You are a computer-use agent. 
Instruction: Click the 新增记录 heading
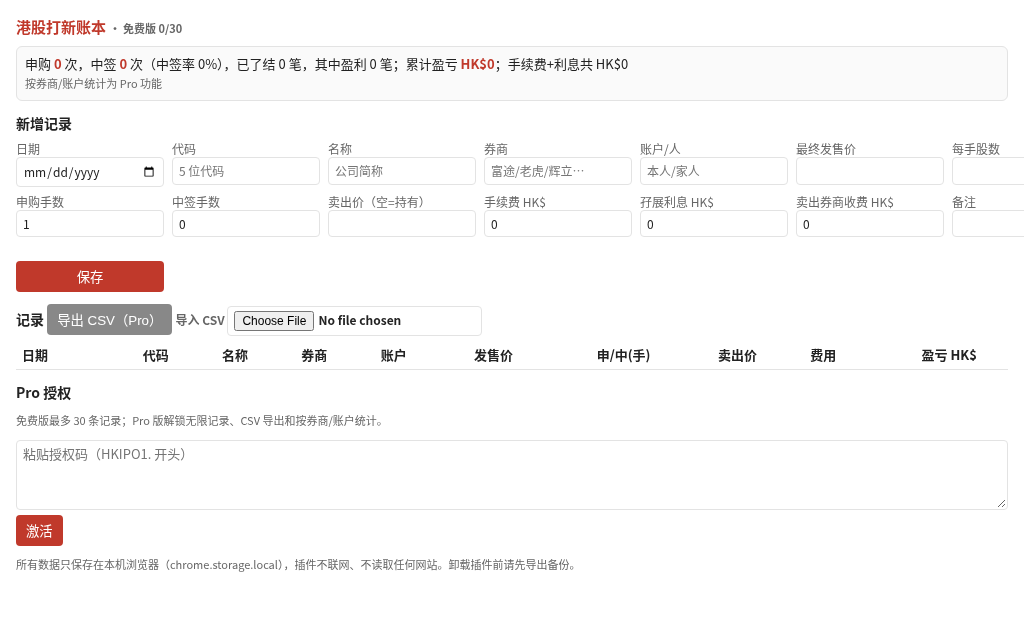pyautogui.click(x=44, y=124)
